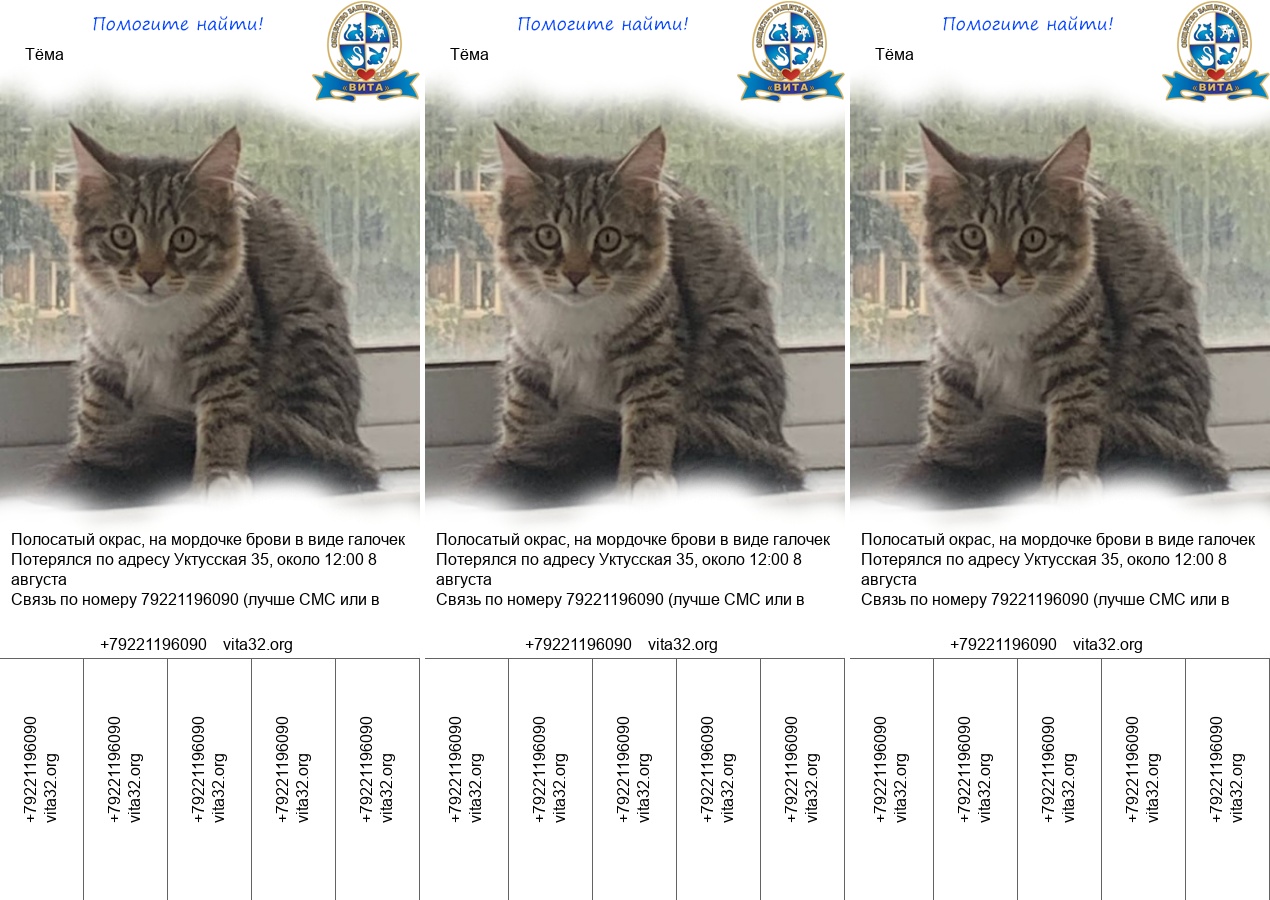Click the name 'Тёма' on the right flyer
Image resolution: width=1270 pixels, height=900 pixels.
pyautogui.click(x=894, y=55)
